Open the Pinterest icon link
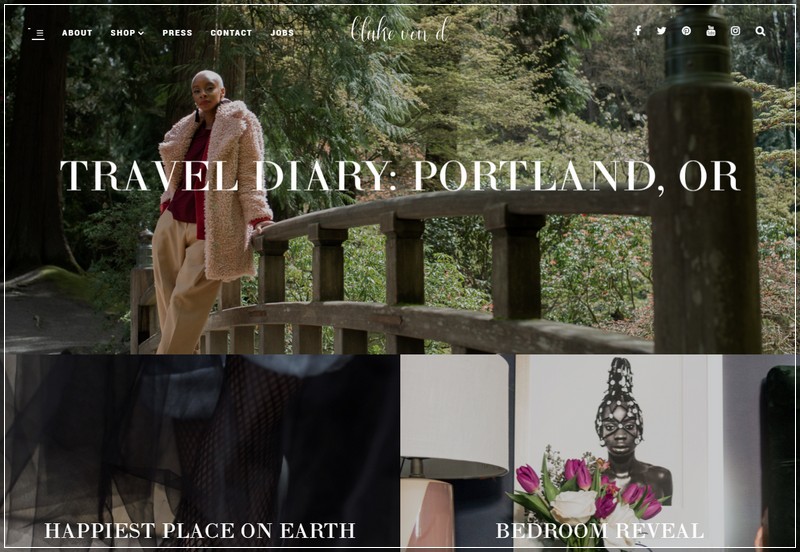 click(686, 31)
